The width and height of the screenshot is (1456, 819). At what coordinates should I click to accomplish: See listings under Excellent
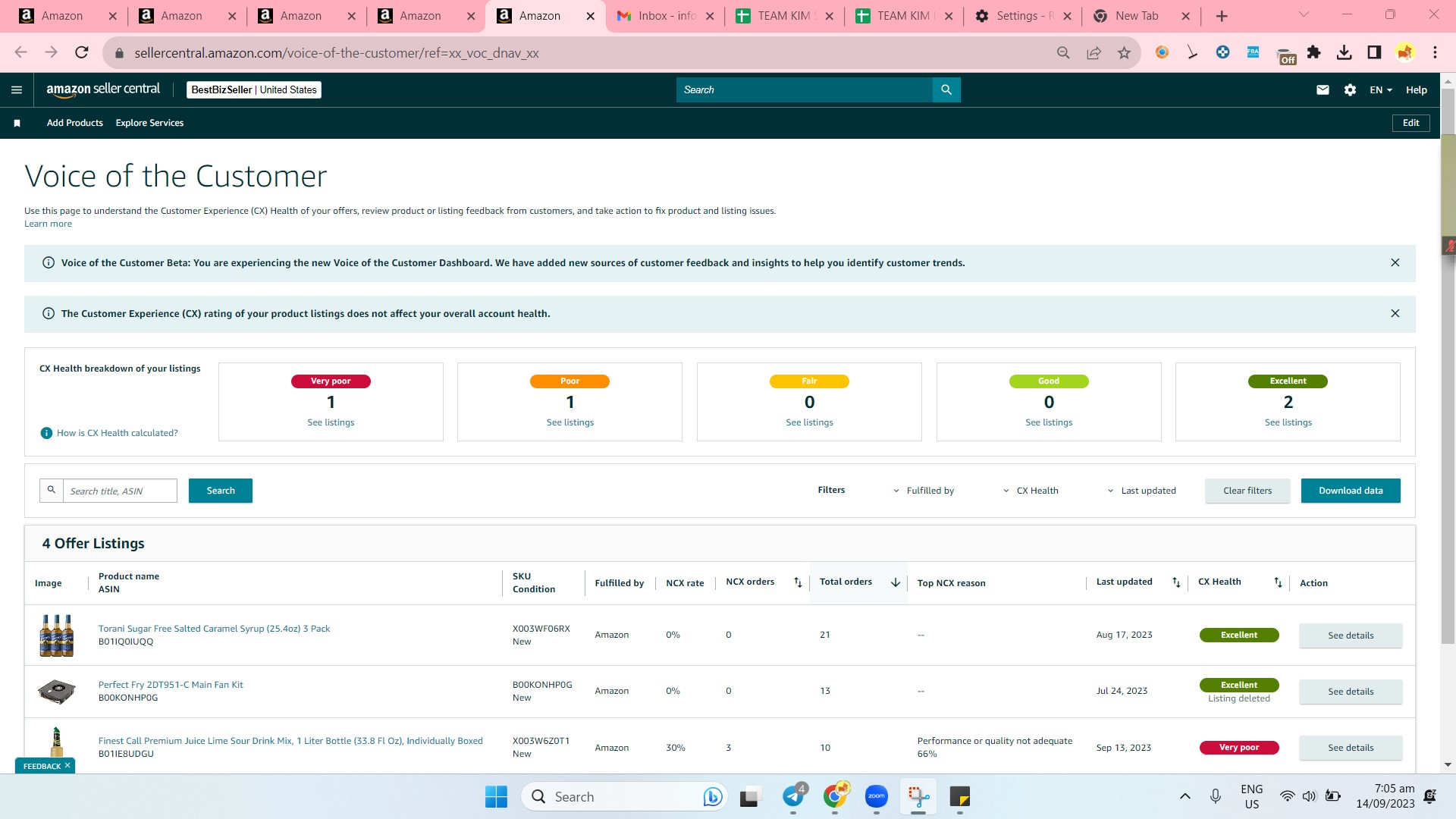click(x=1288, y=422)
